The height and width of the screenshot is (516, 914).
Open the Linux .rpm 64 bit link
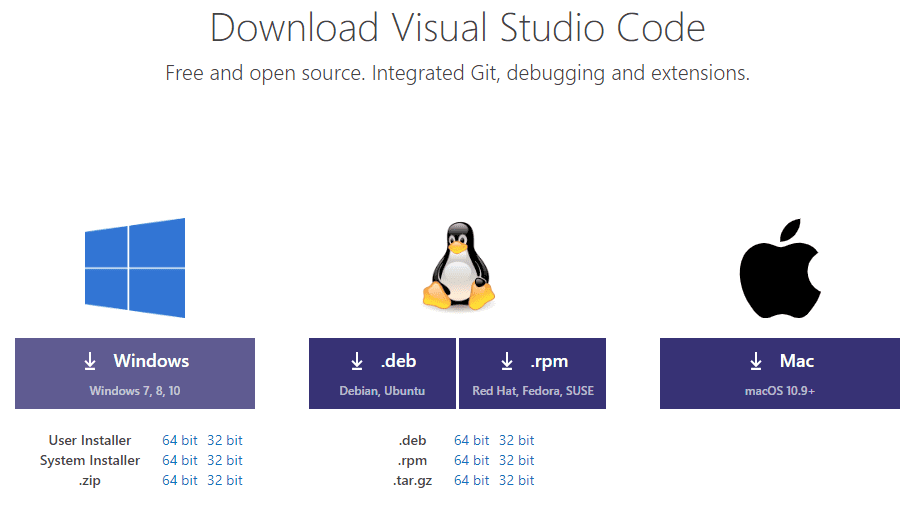(x=471, y=460)
